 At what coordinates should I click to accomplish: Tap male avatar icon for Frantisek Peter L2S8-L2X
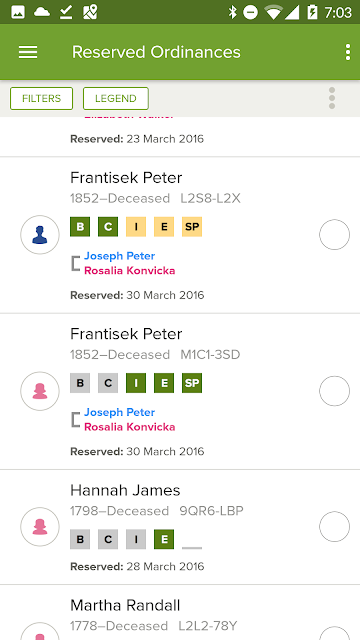[x=40, y=235]
